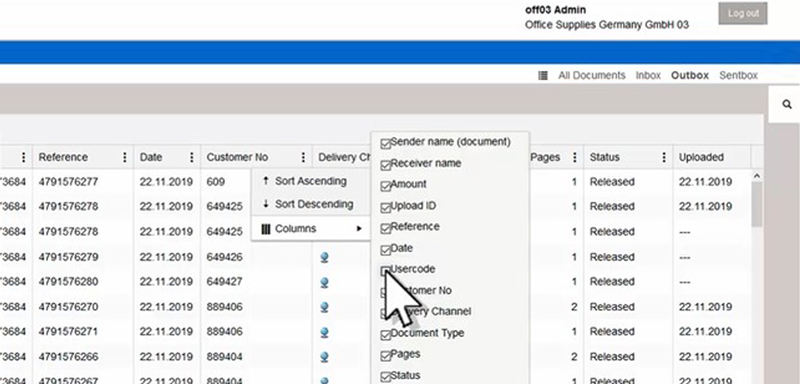Uncheck the Sender name (document) column

(386, 143)
